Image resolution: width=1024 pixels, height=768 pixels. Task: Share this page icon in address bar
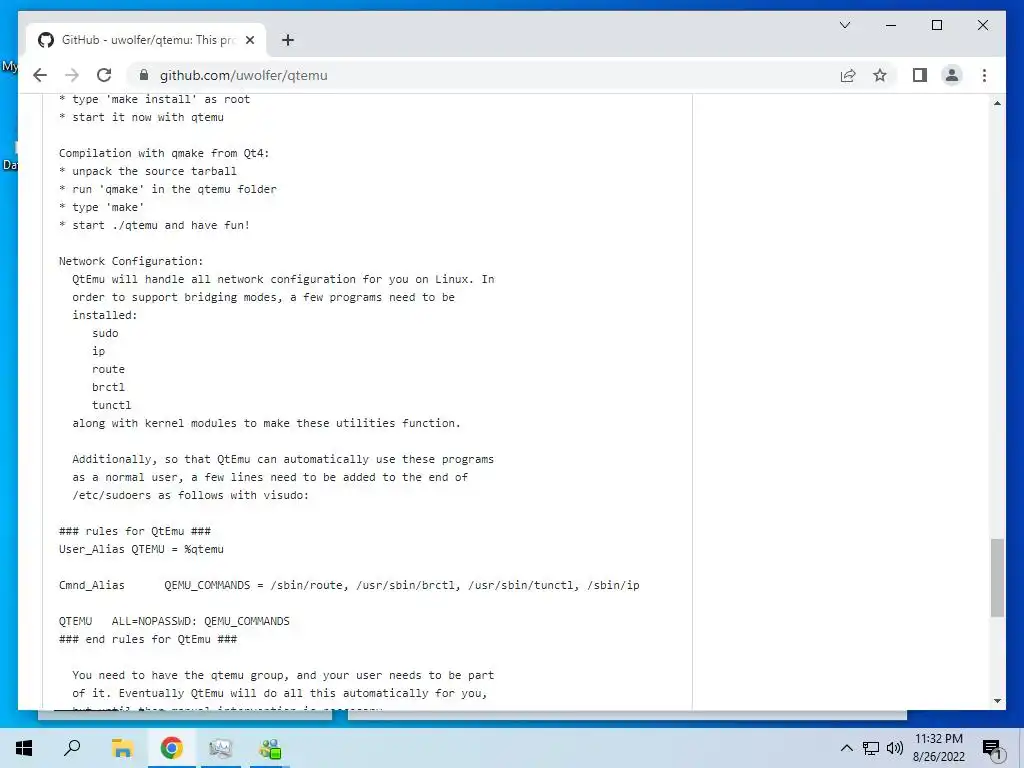click(x=848, y=75)
